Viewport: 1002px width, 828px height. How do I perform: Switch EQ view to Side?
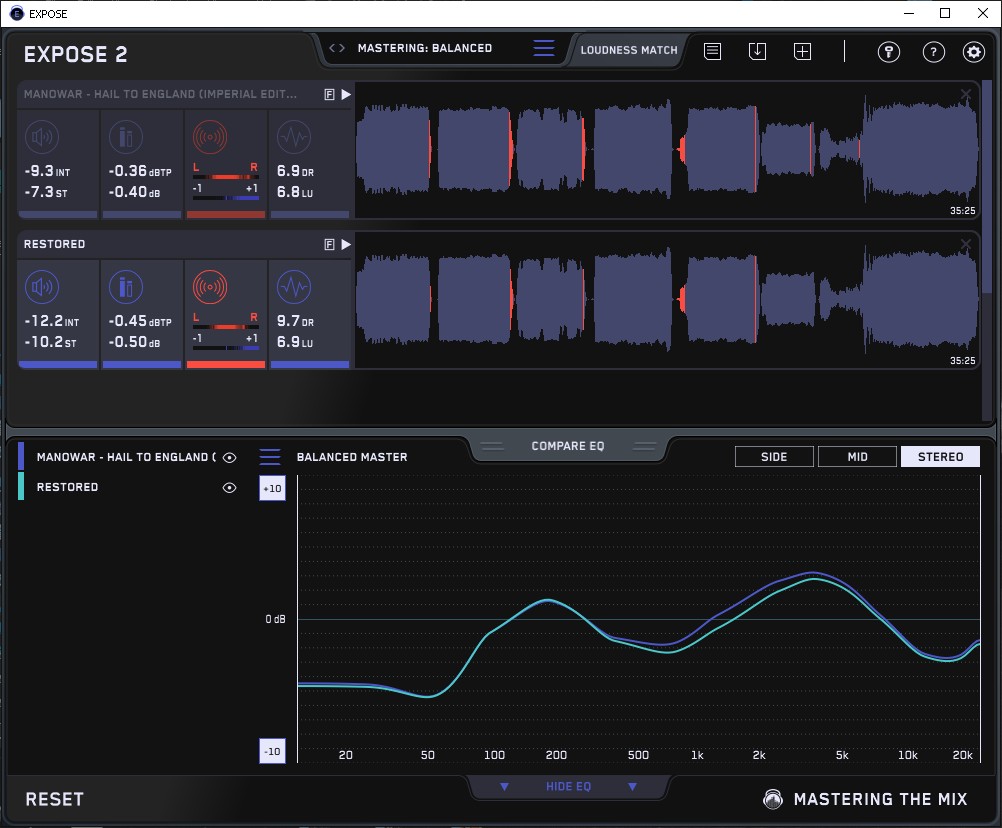[x=774, y=457]
